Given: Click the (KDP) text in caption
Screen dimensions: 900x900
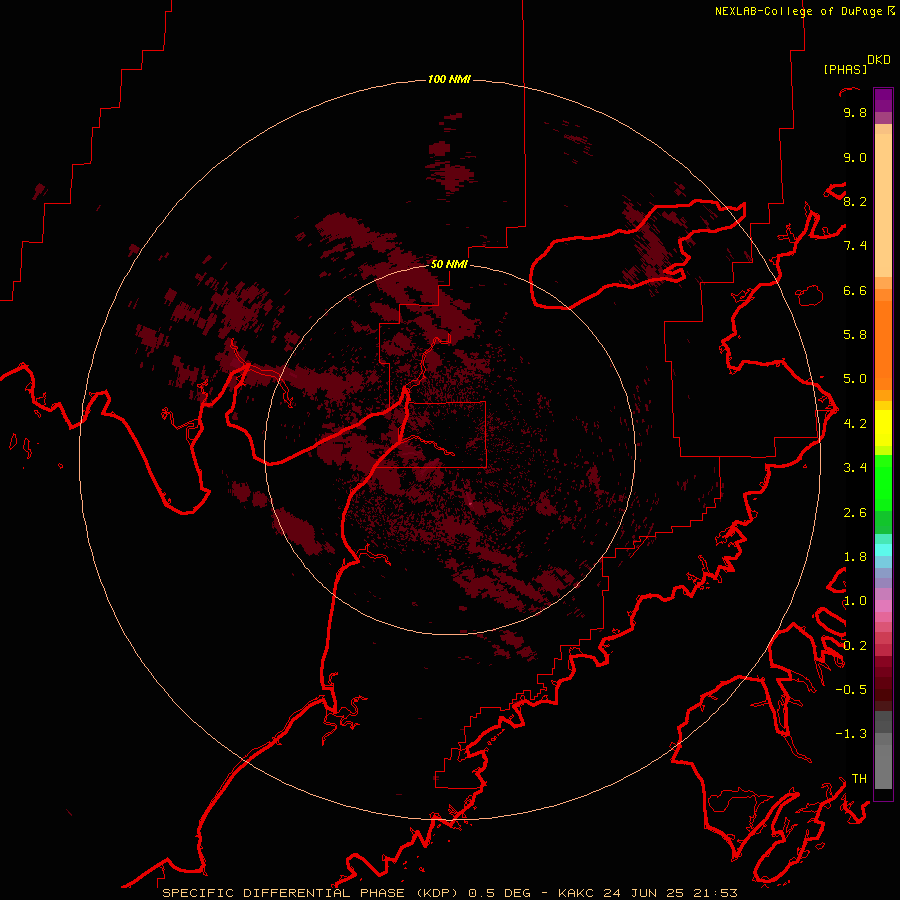Looking at the screenshot, I should [x=437, y=893].
